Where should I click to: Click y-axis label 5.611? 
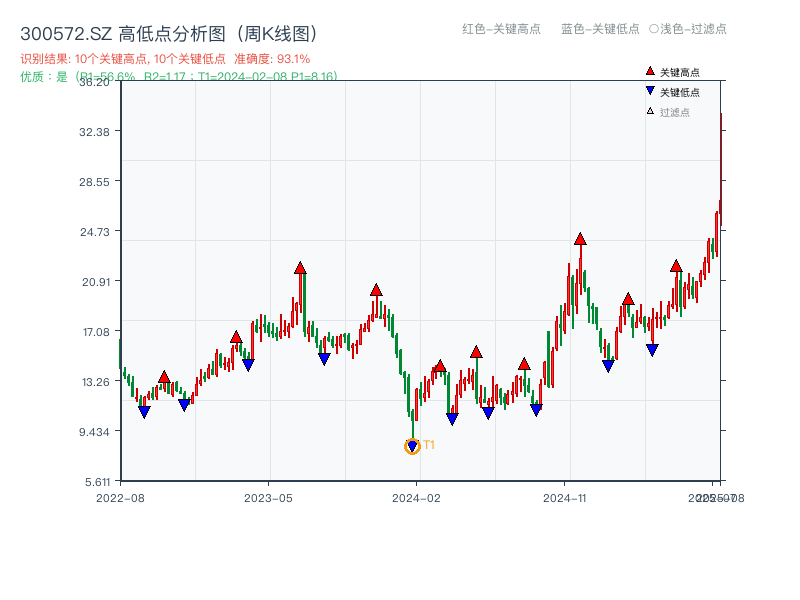tap(97, 482)
